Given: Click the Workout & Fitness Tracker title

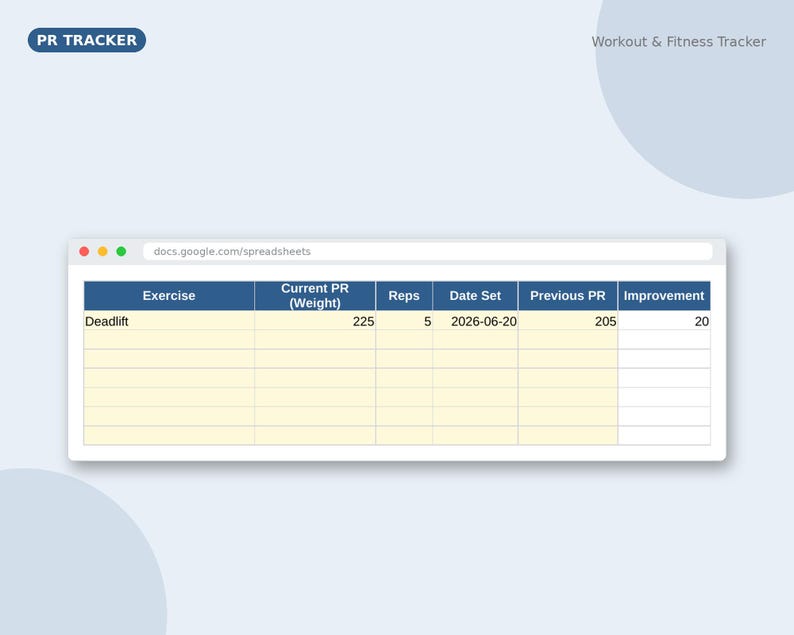Looking at the screenshot, I should (679, 42).
